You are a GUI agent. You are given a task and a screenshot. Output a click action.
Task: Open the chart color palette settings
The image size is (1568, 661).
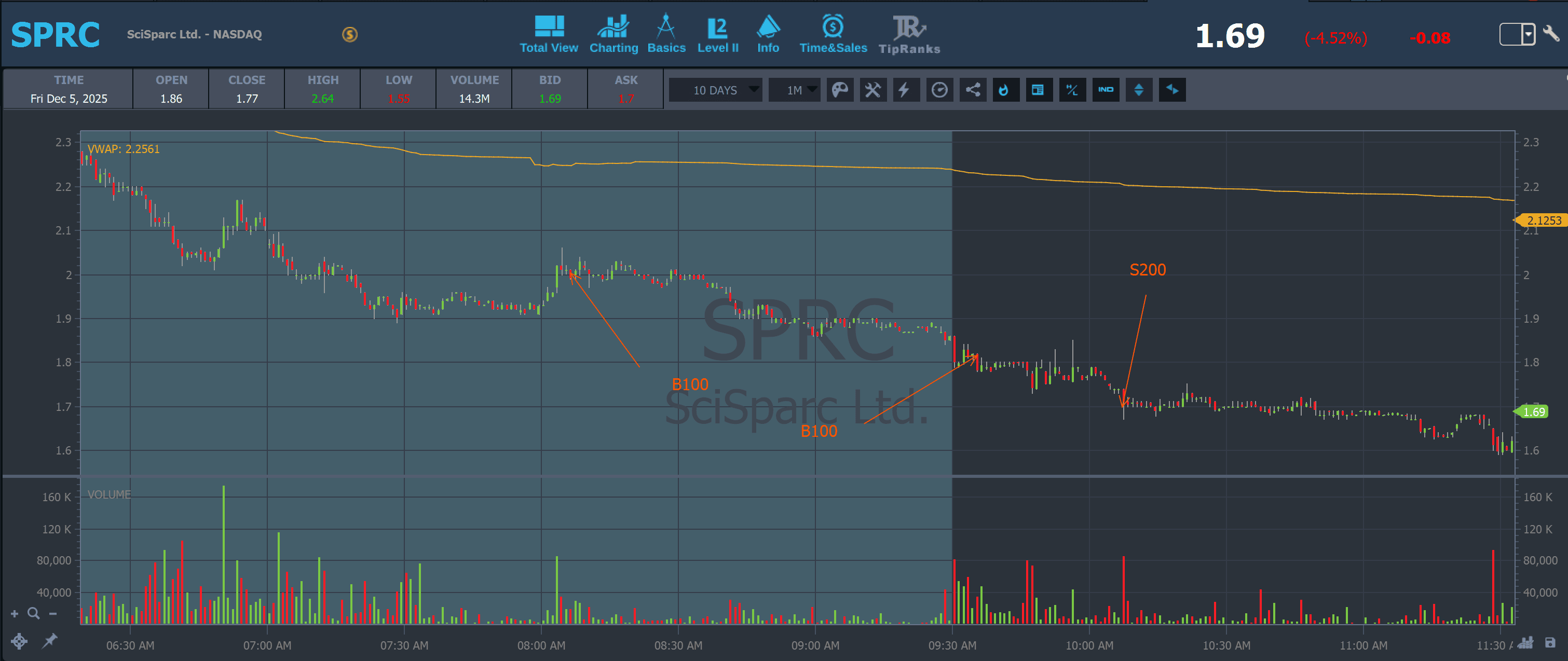pyautogui.click(x=839, y=90)
